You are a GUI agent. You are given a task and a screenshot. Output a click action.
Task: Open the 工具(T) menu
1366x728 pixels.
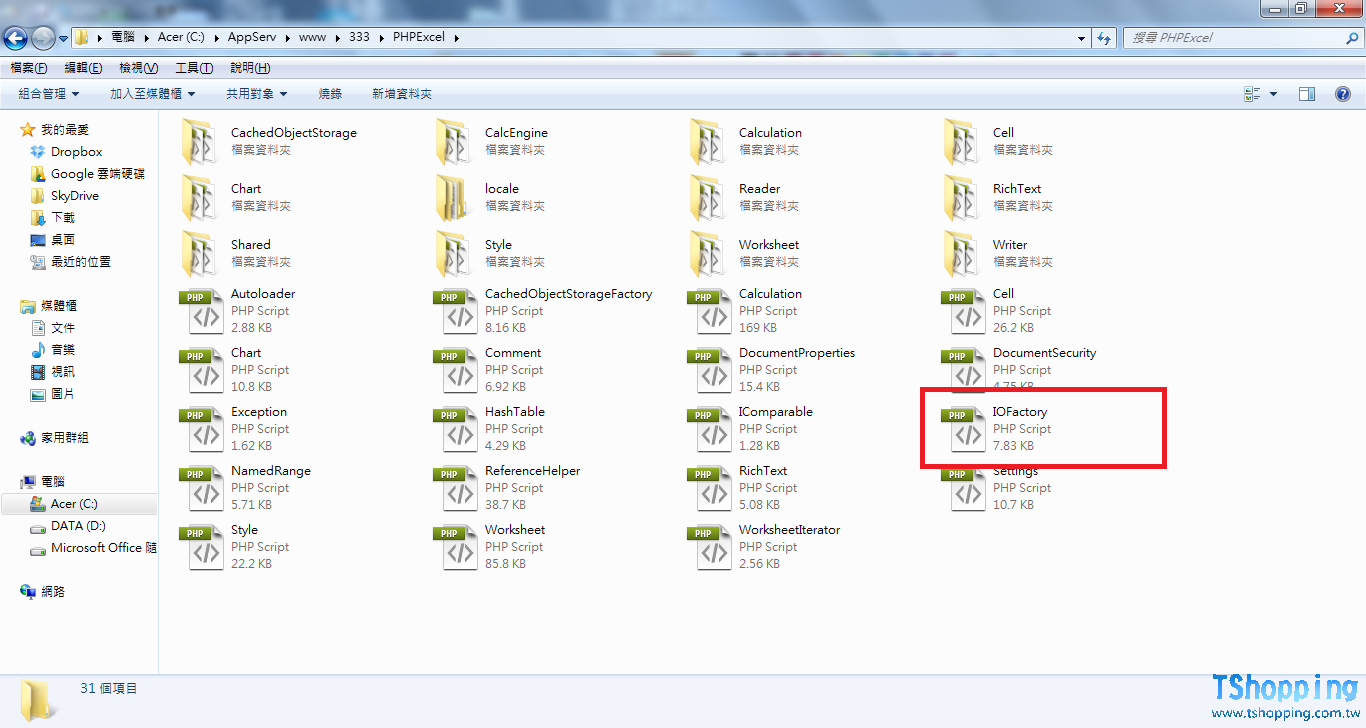coord(194,68)
